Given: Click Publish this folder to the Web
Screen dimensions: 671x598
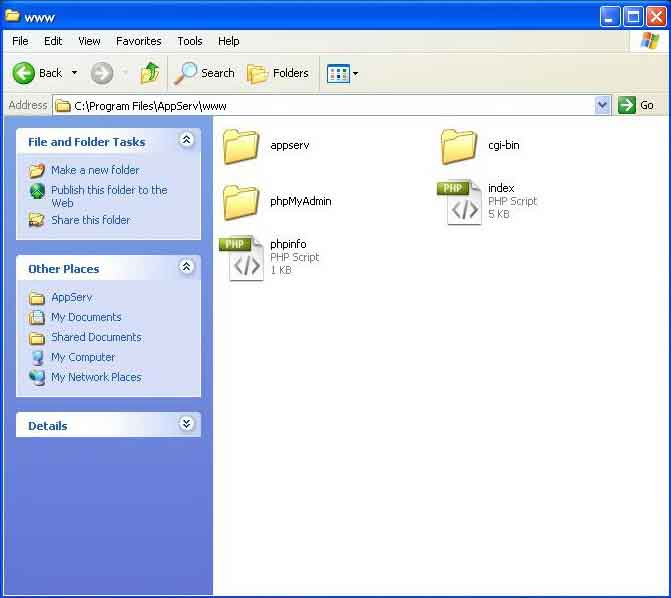Looking at the screenshot, I should (x=109, y=196).
